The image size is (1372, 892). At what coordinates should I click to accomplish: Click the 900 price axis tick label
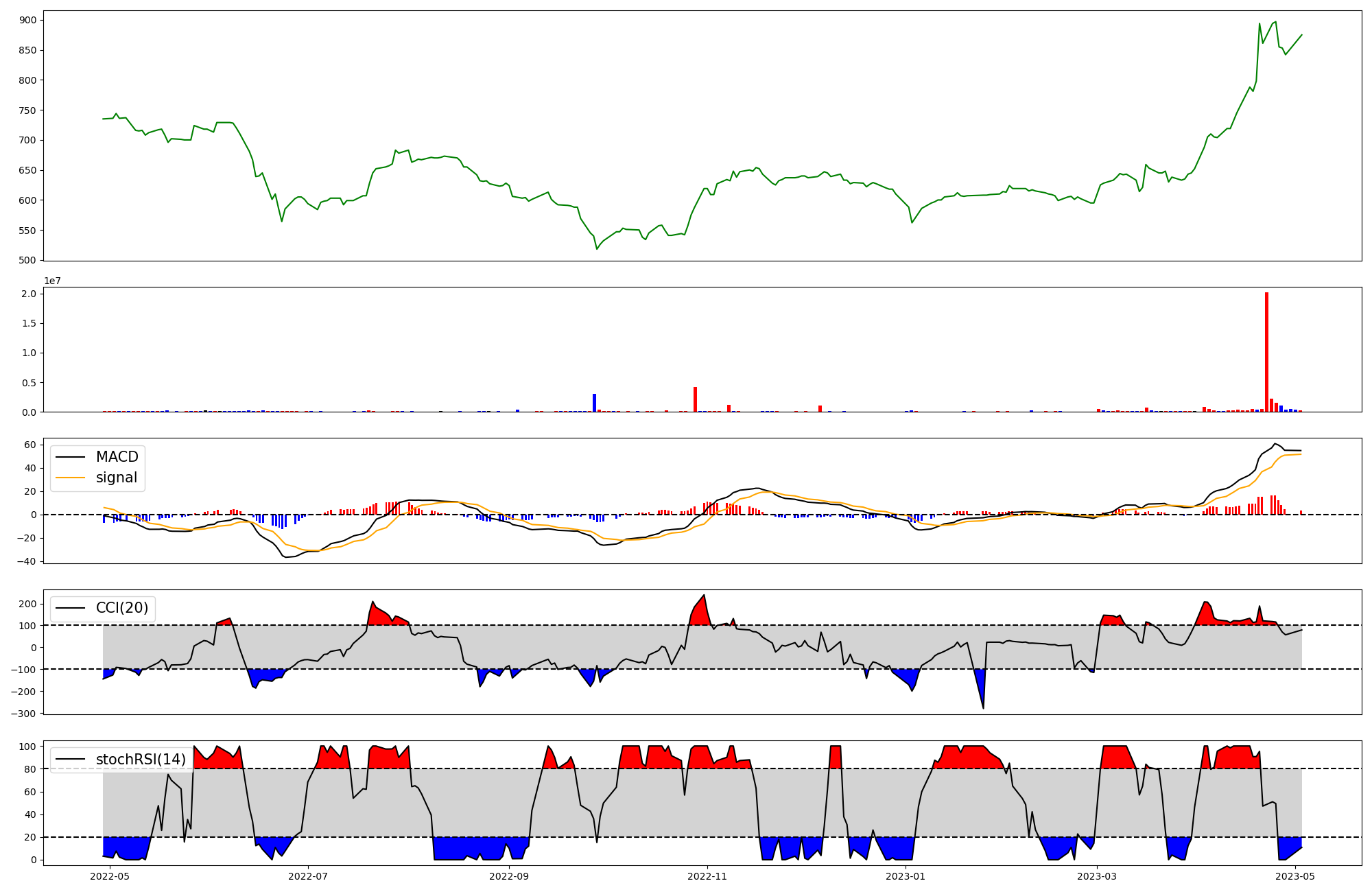click(28, 21)
